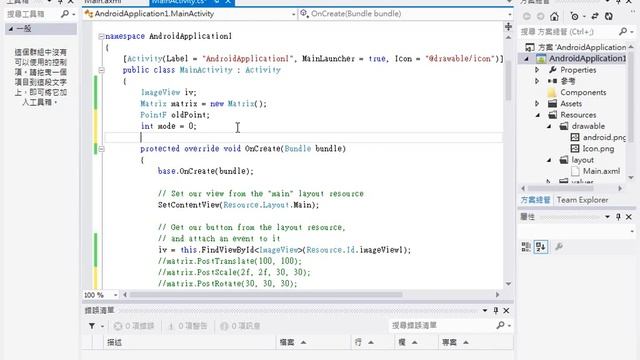Select the solution 'AndroidApplication' root node
This screenshot has width=640, height=360.
click(582, 47)
